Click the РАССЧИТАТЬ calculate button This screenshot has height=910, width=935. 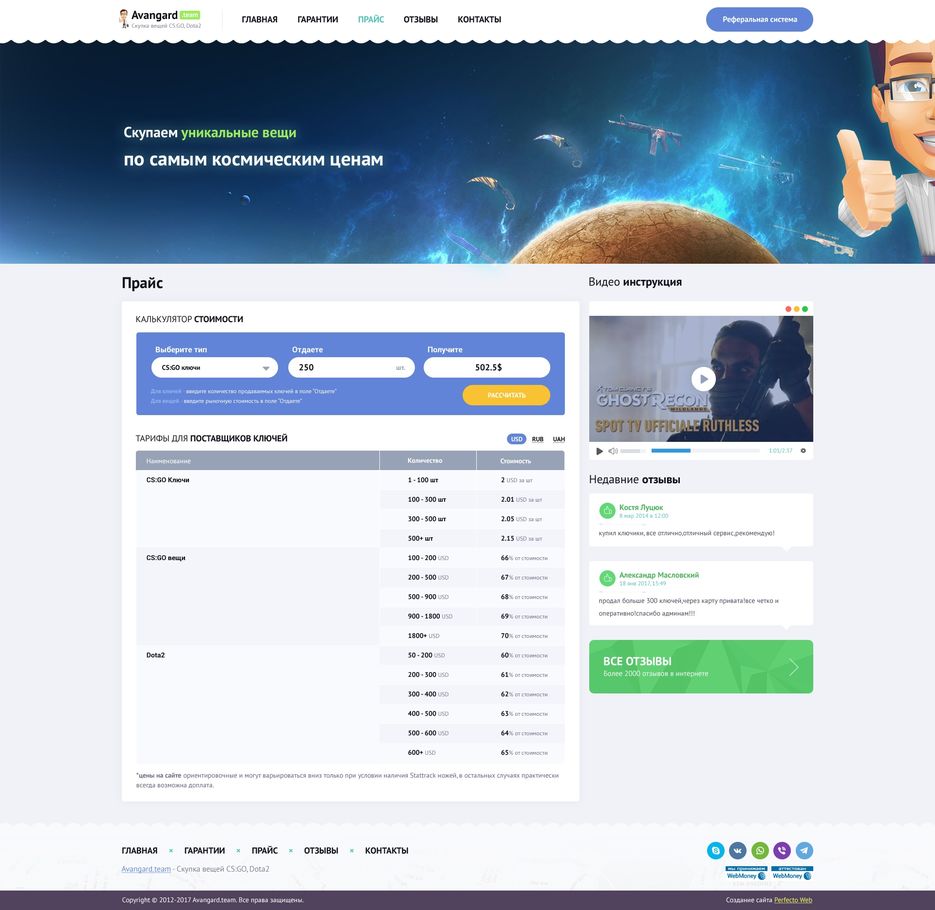[506, 395]
